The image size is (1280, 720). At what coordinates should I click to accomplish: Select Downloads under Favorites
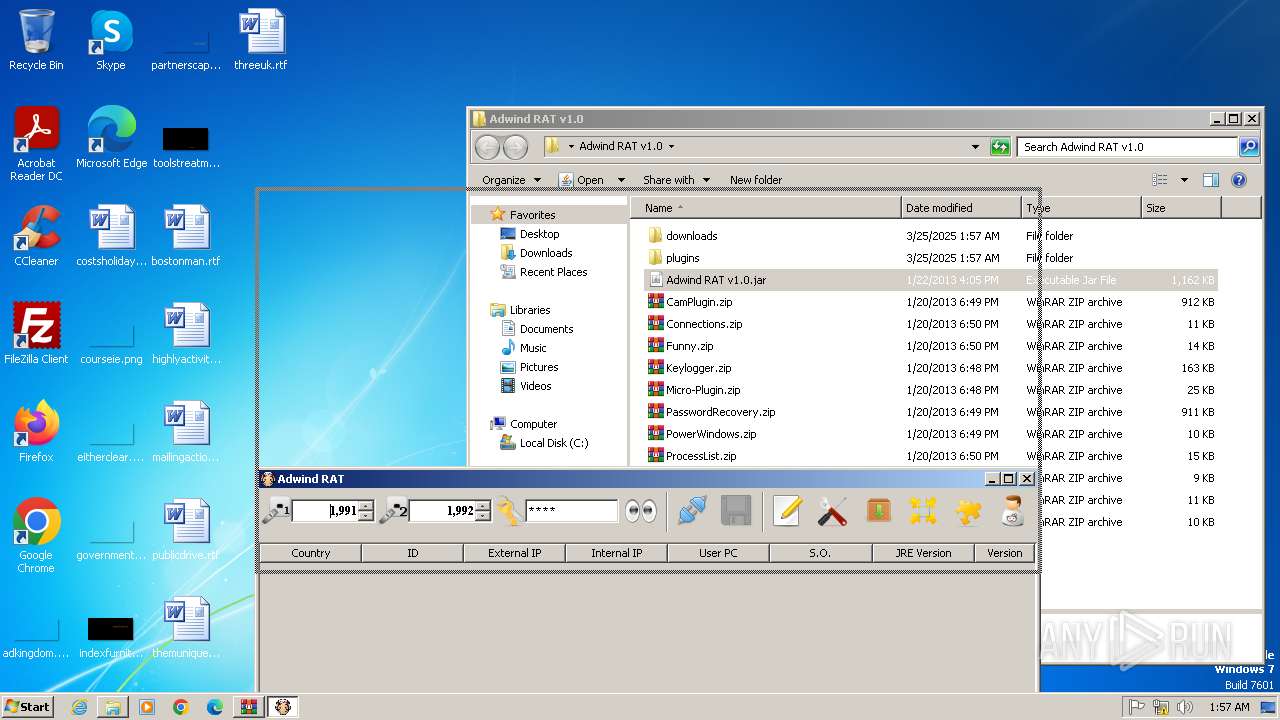coord(546,253)
